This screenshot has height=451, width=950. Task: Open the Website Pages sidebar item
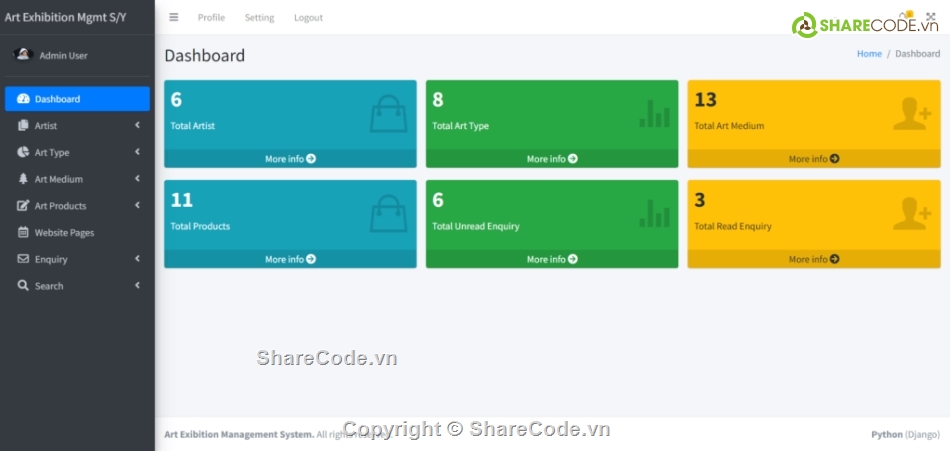pos(78,232)
